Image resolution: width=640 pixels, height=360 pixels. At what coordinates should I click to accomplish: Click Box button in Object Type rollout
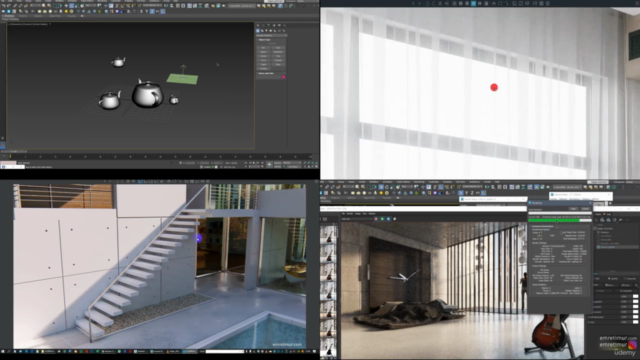263,48
